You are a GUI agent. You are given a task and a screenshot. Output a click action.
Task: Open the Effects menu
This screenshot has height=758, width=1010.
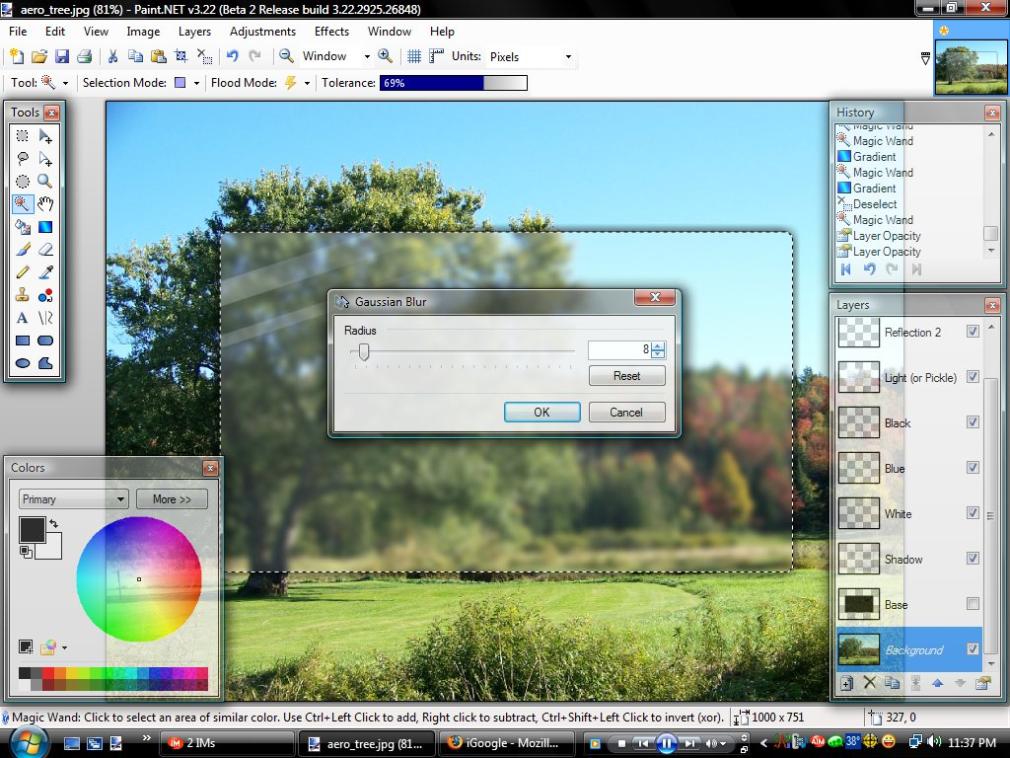pyautogui.click(x=332, y=32)
